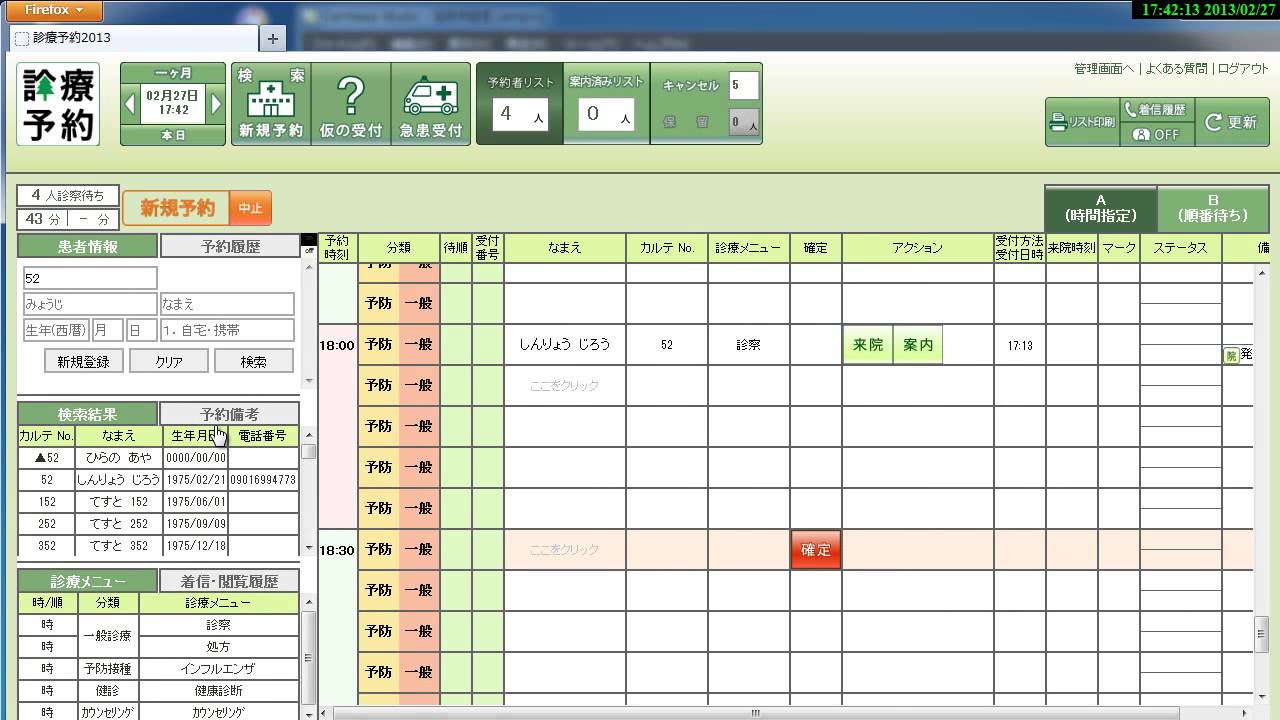Screen dimensions: 1280x720
Task: Click ここをクリック in the 18:30 row
Action: coord(565,550)
